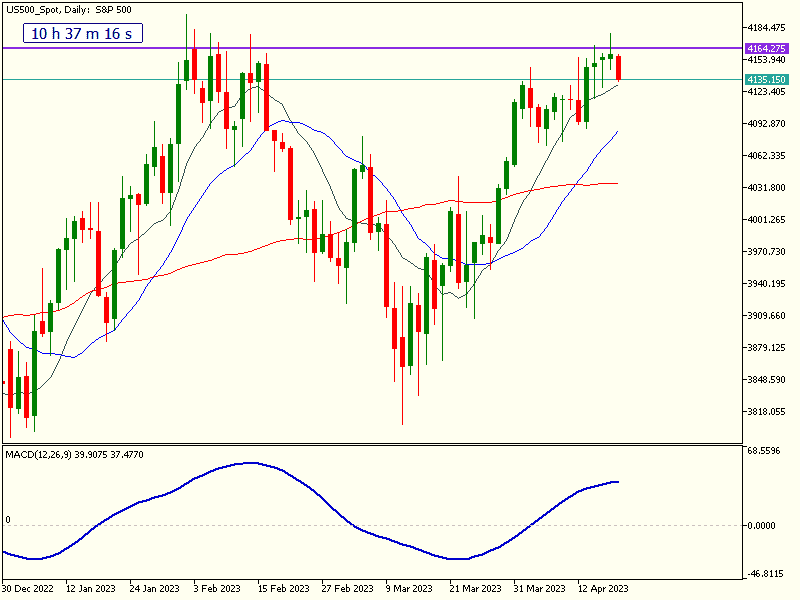The width and height of the screenshot is (800, 600).
Task: Click the 30 Dec 2022 date label
Action: click(30, 588)
